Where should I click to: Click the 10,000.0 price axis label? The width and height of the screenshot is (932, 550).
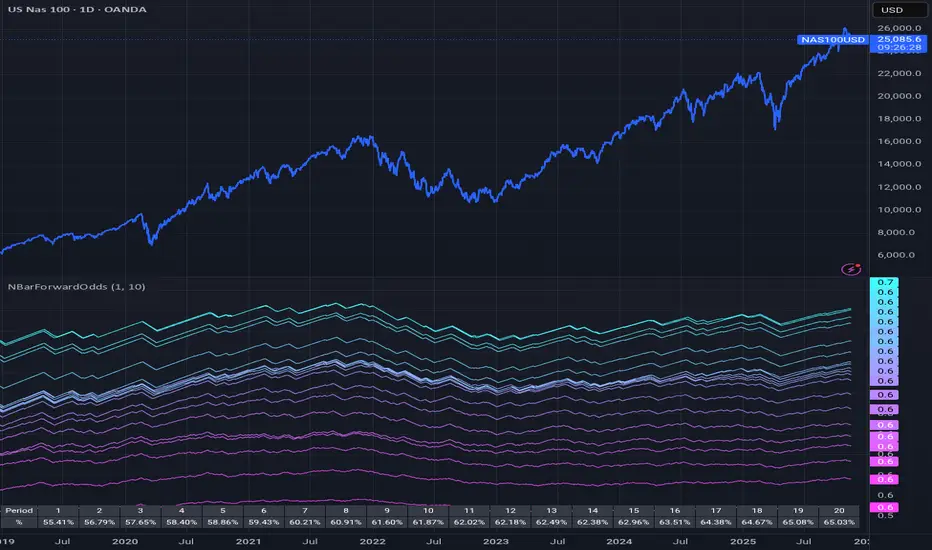click(x=899, y=209)
